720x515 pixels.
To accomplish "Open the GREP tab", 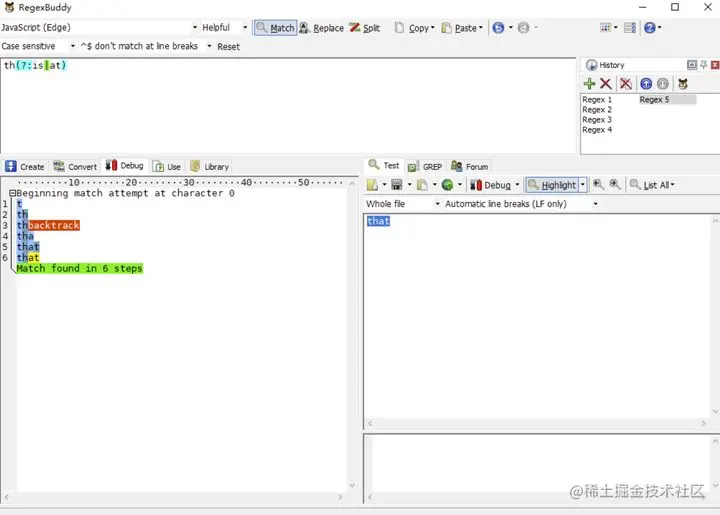I will point(425,167).
